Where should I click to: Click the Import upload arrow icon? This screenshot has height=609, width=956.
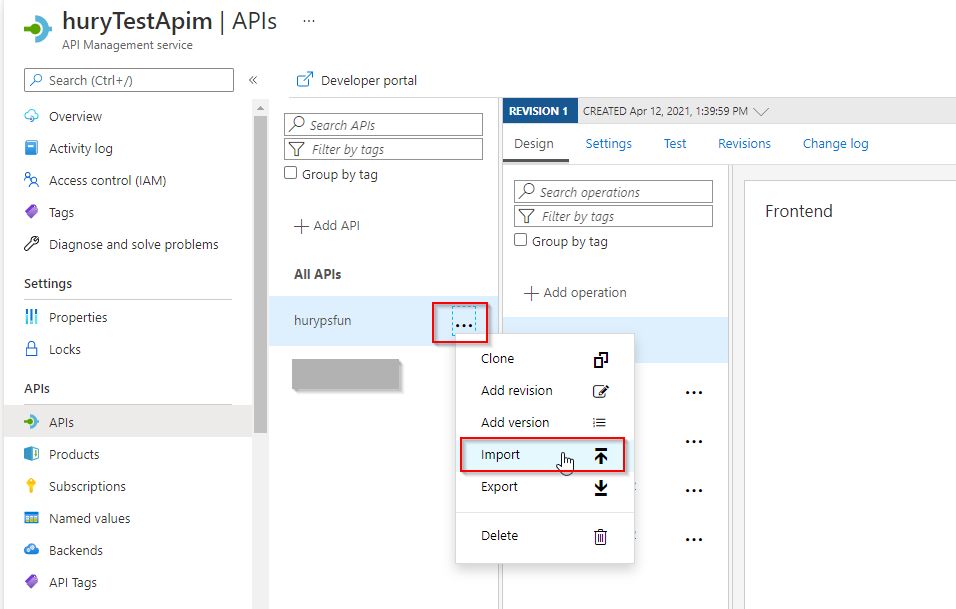pos(601,455)
